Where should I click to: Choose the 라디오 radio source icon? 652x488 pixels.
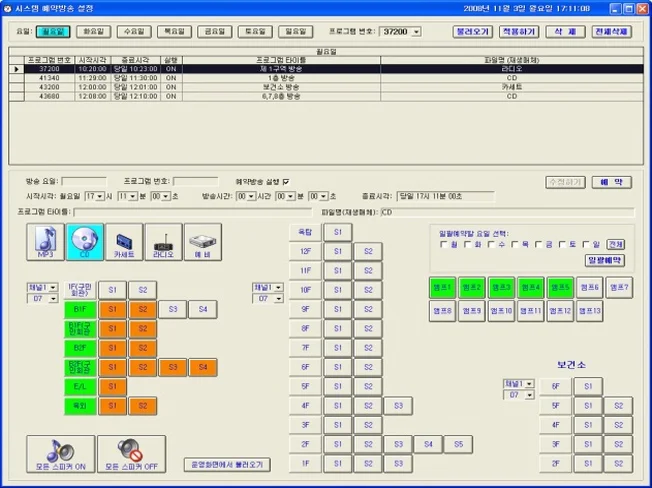coord(163,242)
